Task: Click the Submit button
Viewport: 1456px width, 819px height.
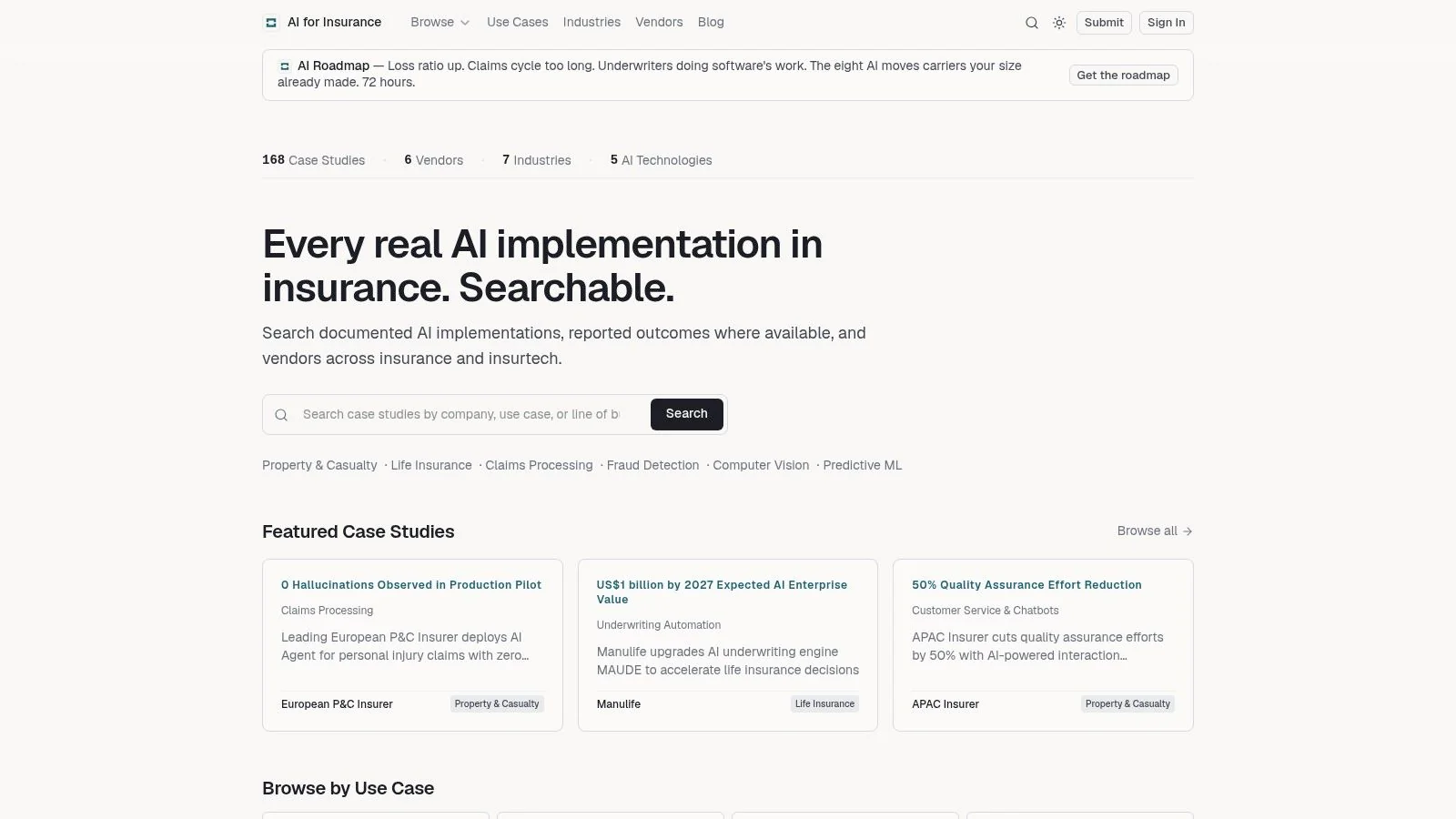Action: [1104, 23]
